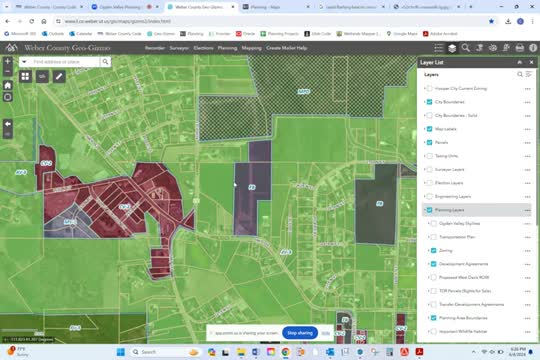Image resolution: width=540 pixels, height=360 pixels.
Task: Click the Stop sharing button
Action: pyautogui.click(x=300, y=333)
